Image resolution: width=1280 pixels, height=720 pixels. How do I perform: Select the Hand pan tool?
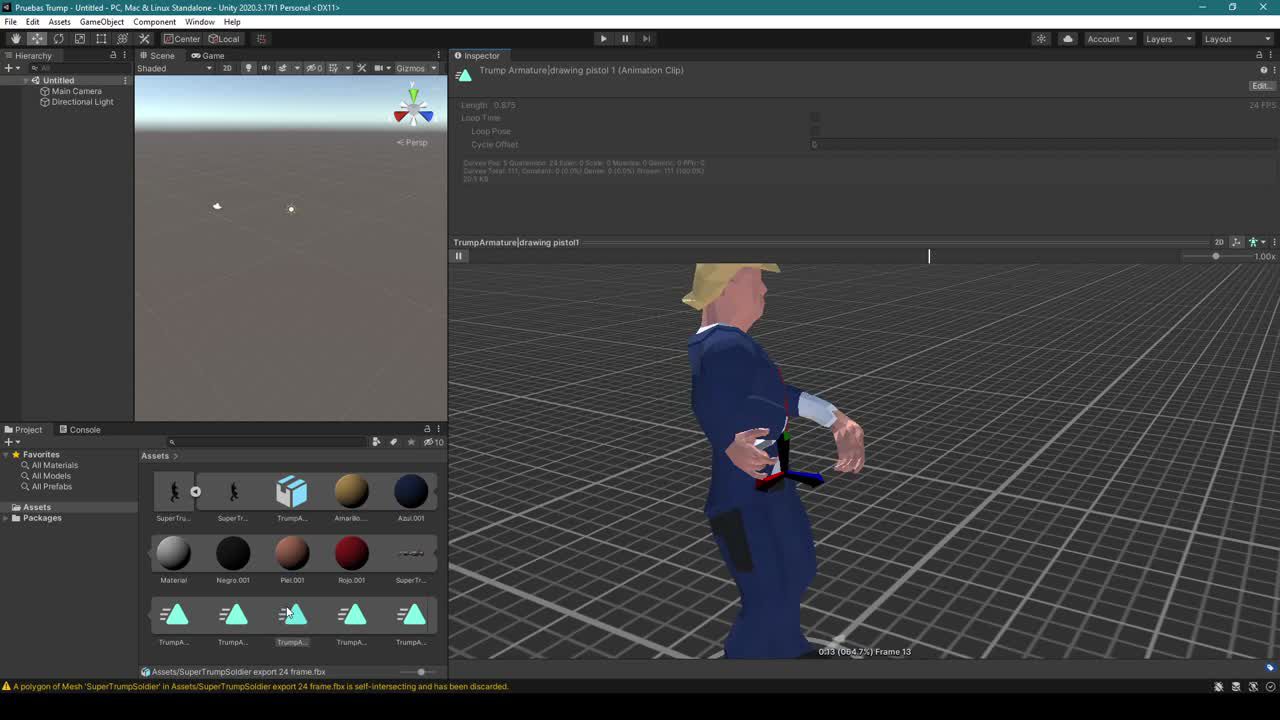pos(15,38)
